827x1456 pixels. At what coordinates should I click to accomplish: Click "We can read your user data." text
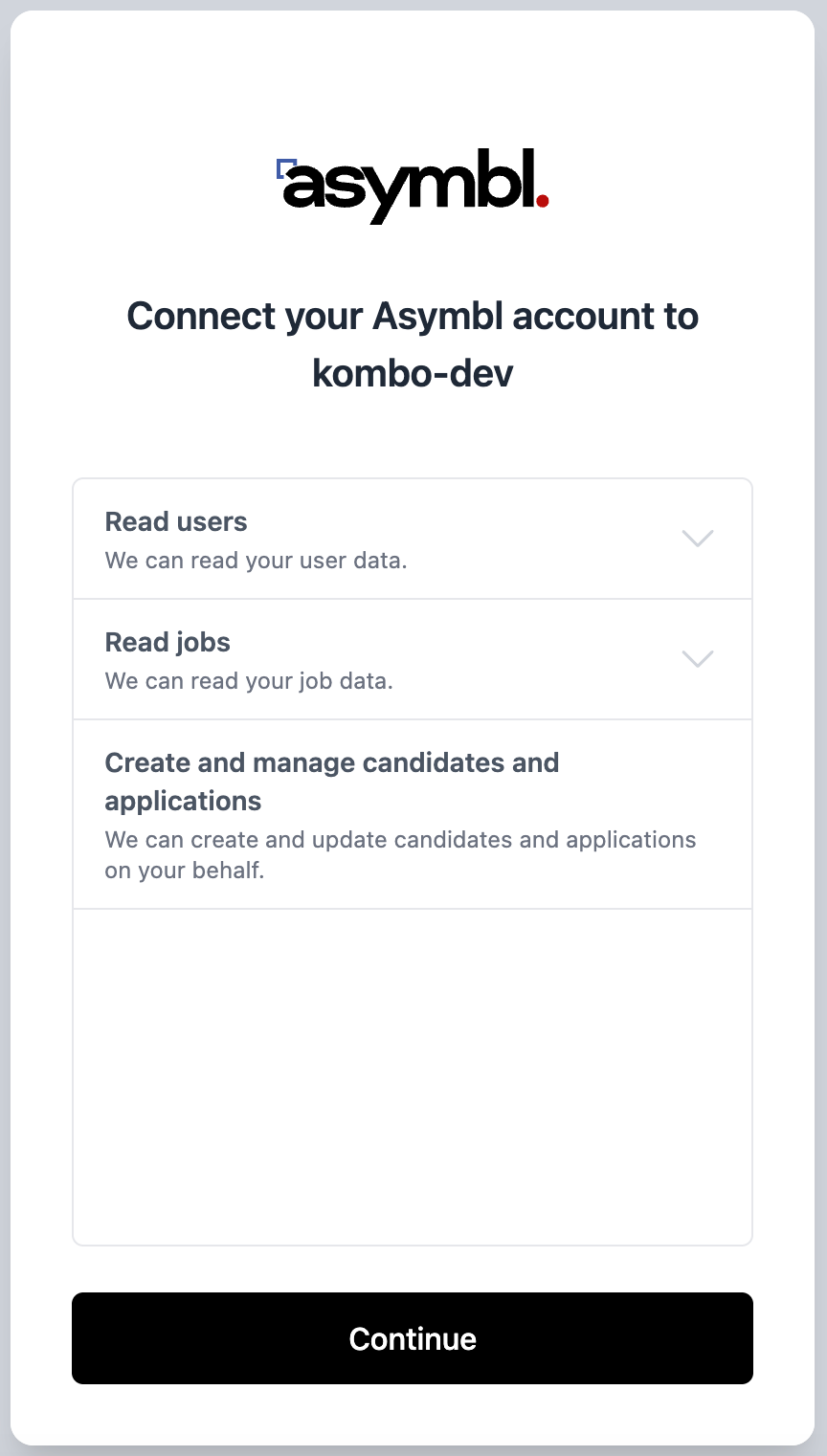[x=256, y=561]
